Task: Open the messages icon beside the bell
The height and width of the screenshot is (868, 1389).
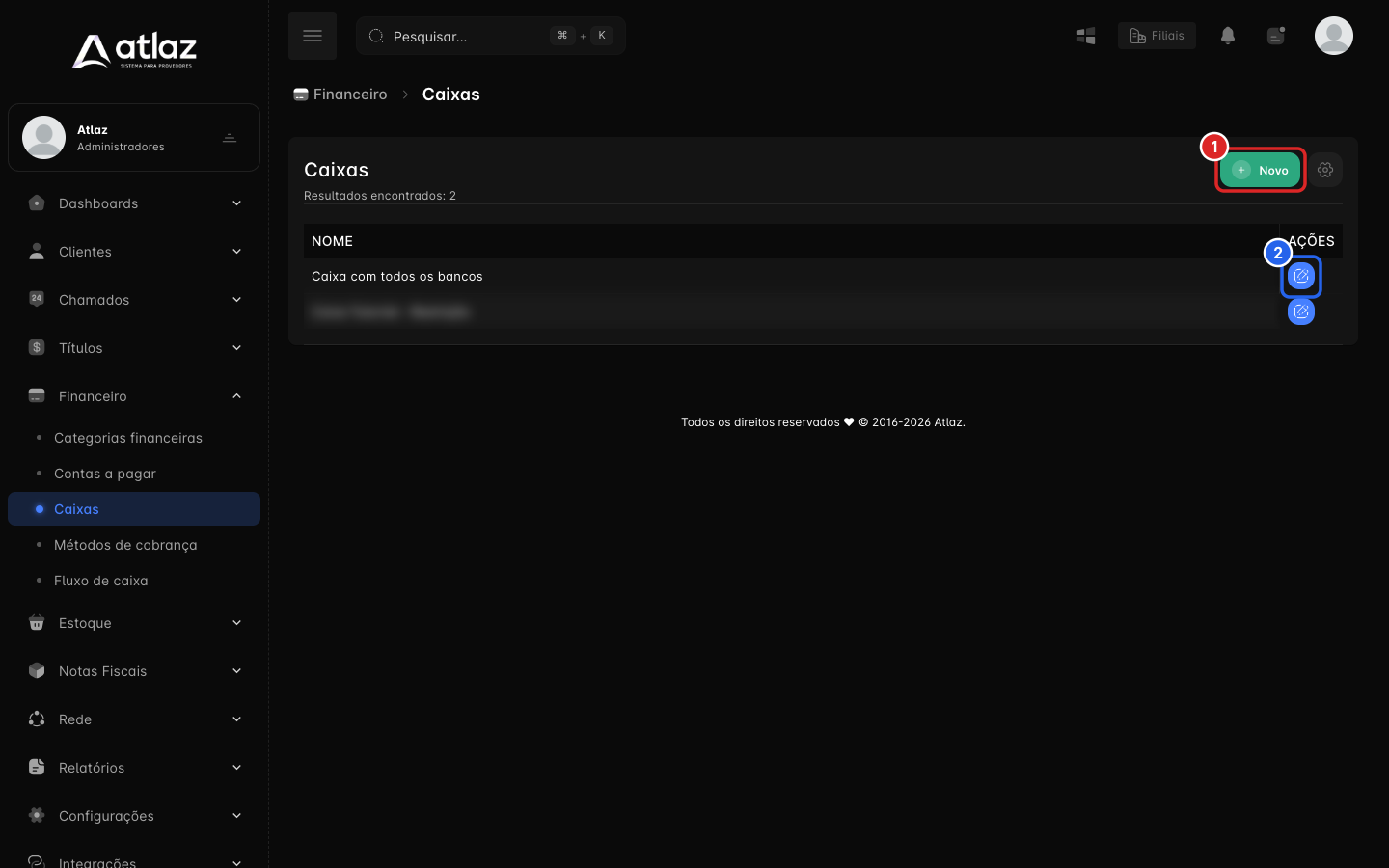Action: [x=1276, y=36]
